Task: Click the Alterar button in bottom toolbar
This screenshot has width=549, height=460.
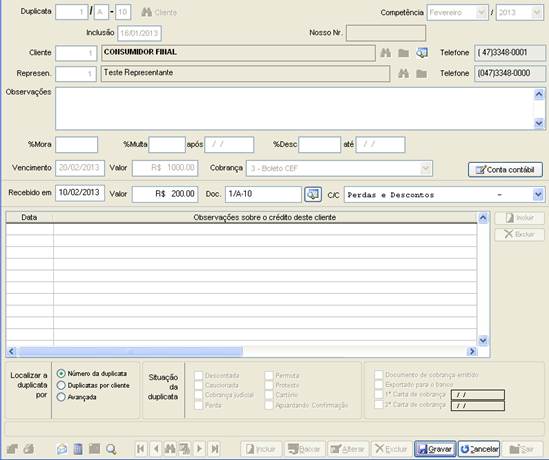Action: (x=348, y=449)
